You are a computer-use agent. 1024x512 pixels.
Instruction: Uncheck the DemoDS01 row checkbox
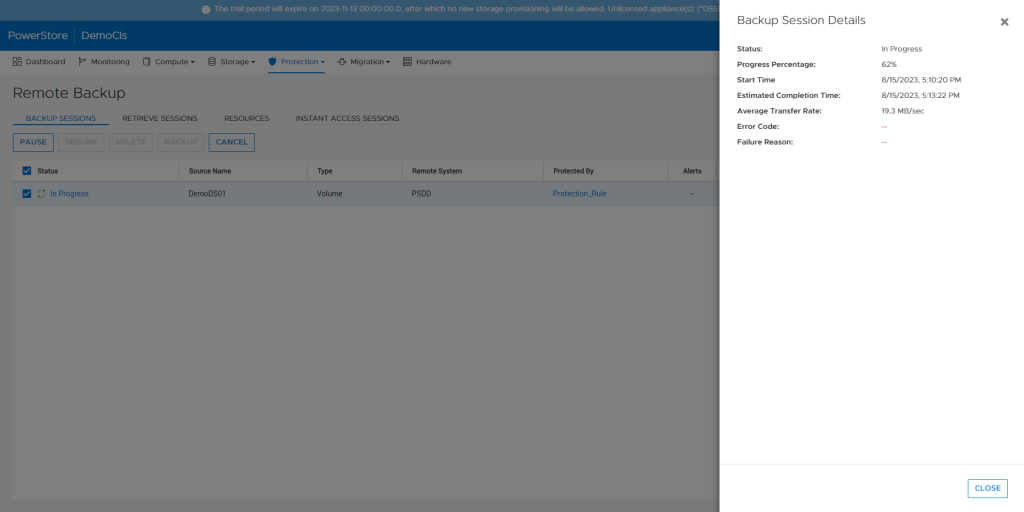coord(27,194)
